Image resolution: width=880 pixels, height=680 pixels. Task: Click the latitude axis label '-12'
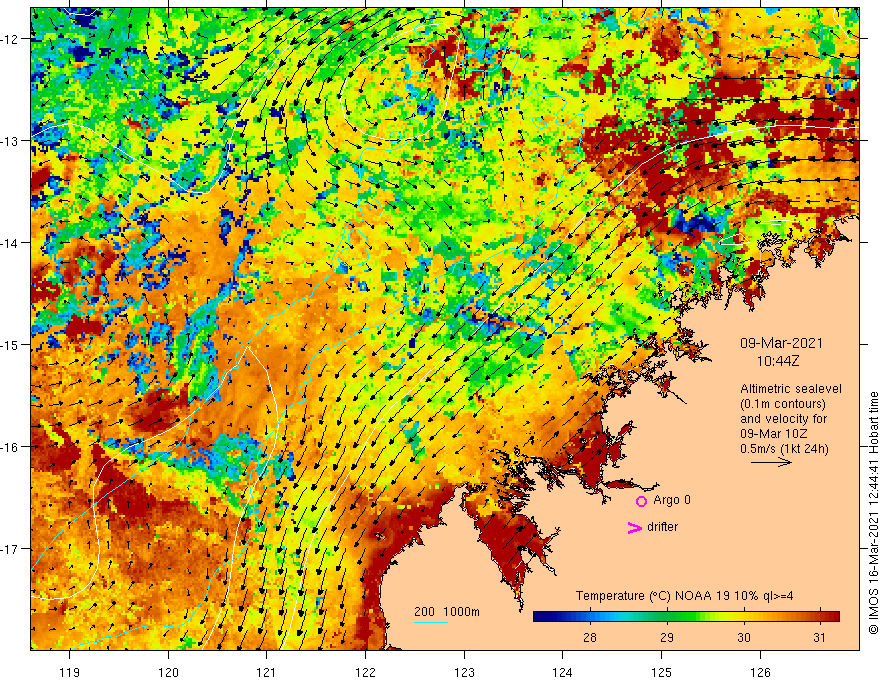(x=12, y=39)
